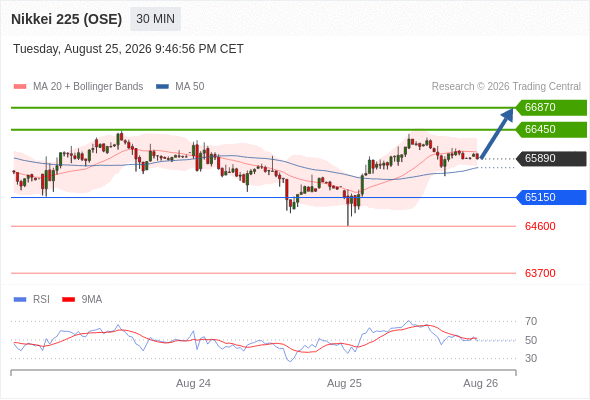
Task: Click the blue 65150 pivot tag
Action: click(551, 197)
